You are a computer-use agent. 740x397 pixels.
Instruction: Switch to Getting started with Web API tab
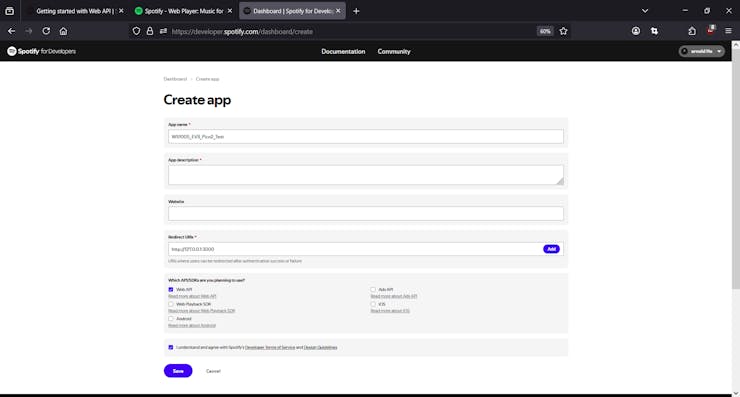[75, 11]
